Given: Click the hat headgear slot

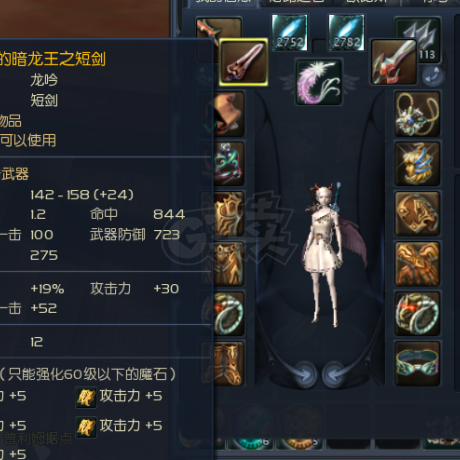Looking at the screenshot, I should point(229,114).
